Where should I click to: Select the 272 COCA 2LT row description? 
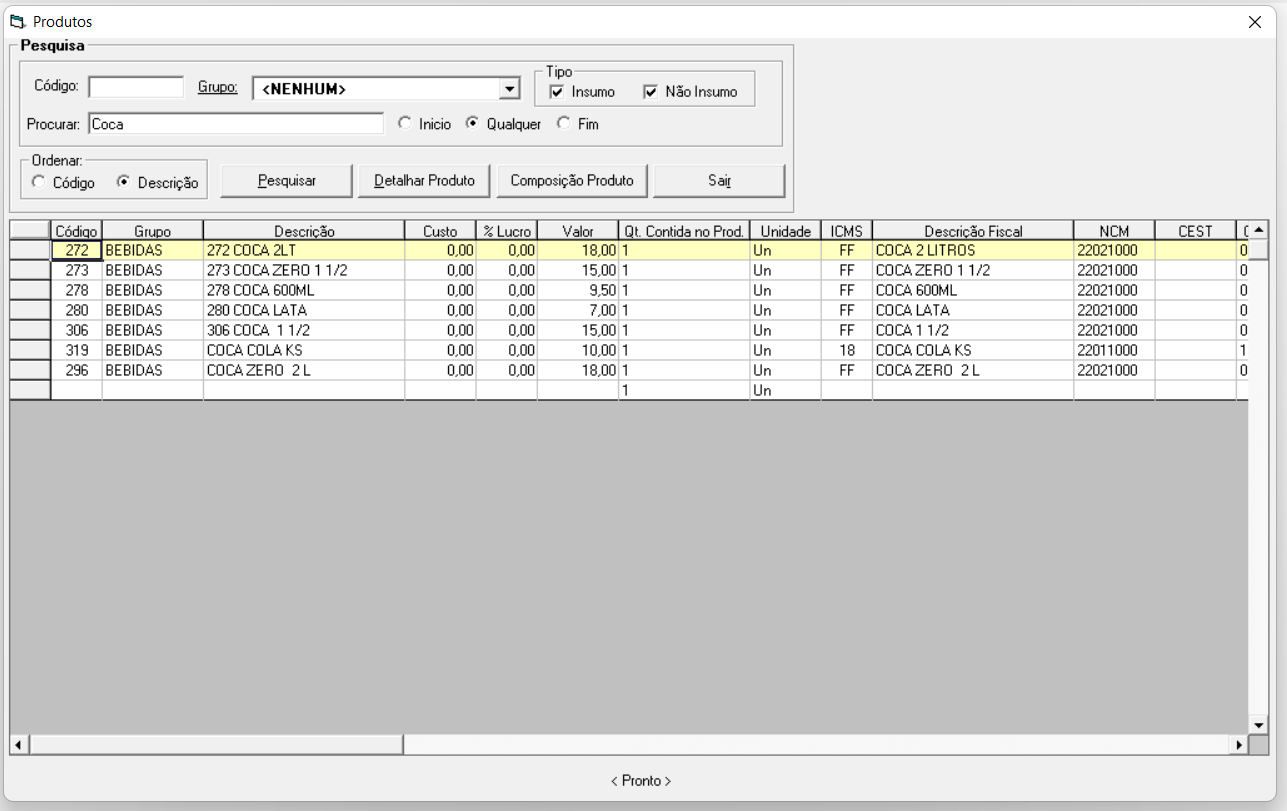click(304, 250)
